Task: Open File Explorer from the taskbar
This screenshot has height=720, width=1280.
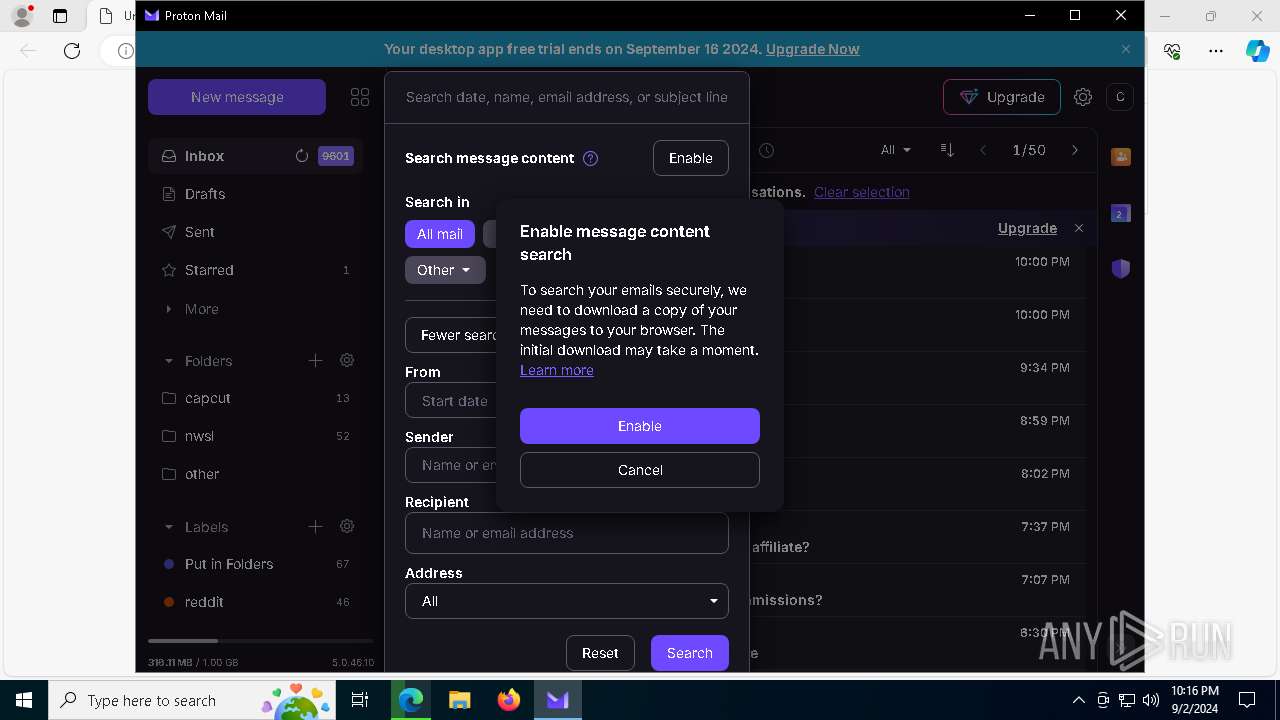Action: coord(460,700)
